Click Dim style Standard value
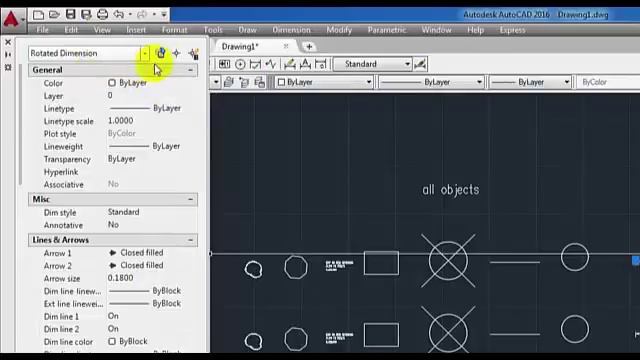The image size is (640, 360). pyautogui.click(x=124, y=212)
